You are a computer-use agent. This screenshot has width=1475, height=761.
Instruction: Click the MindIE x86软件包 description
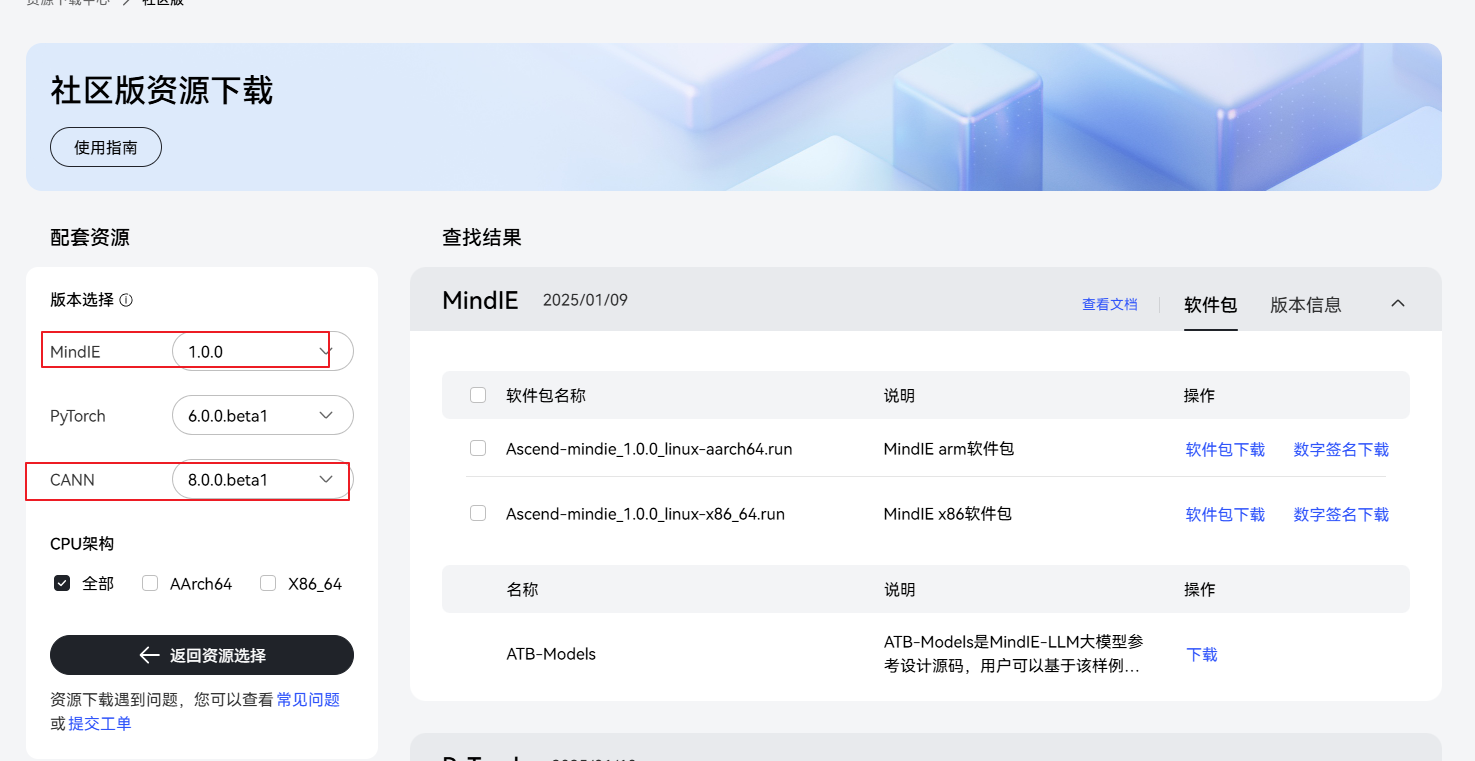(948, 514)
